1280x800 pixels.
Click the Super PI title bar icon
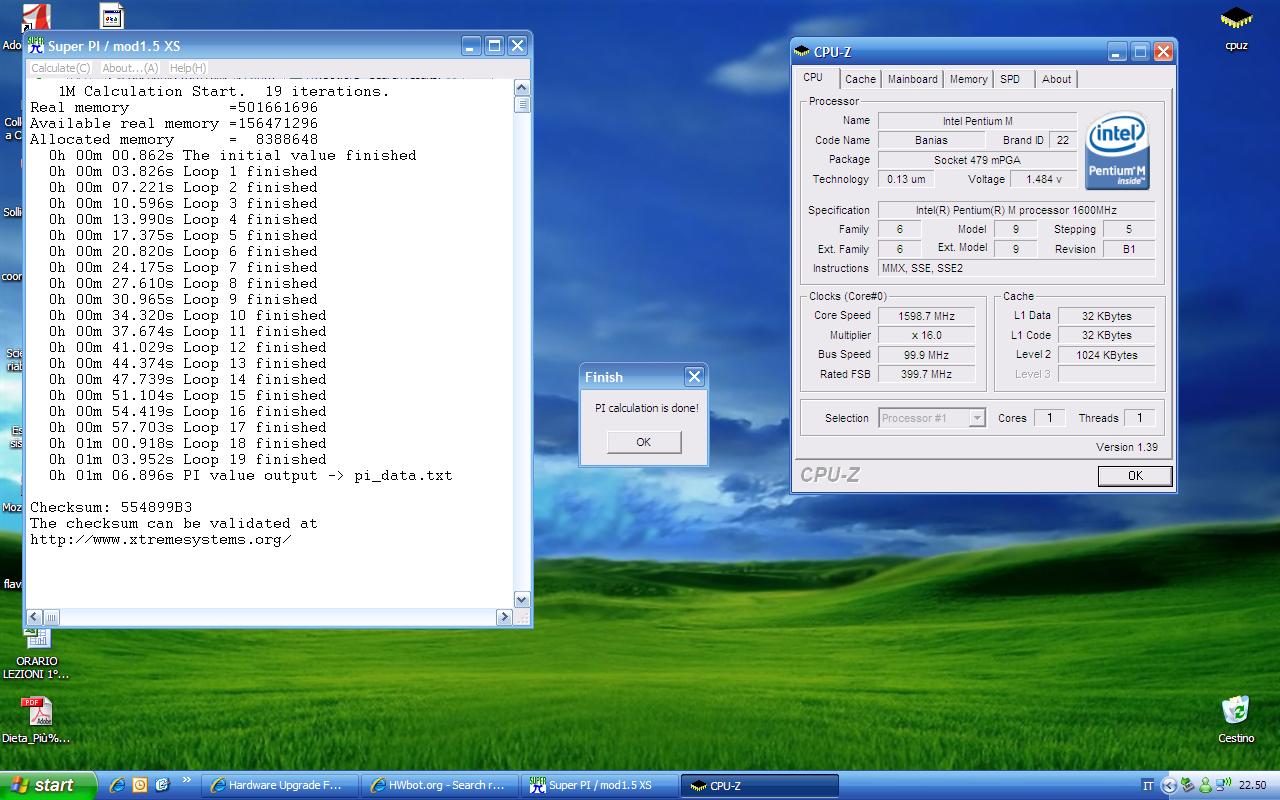click(36, 45)
